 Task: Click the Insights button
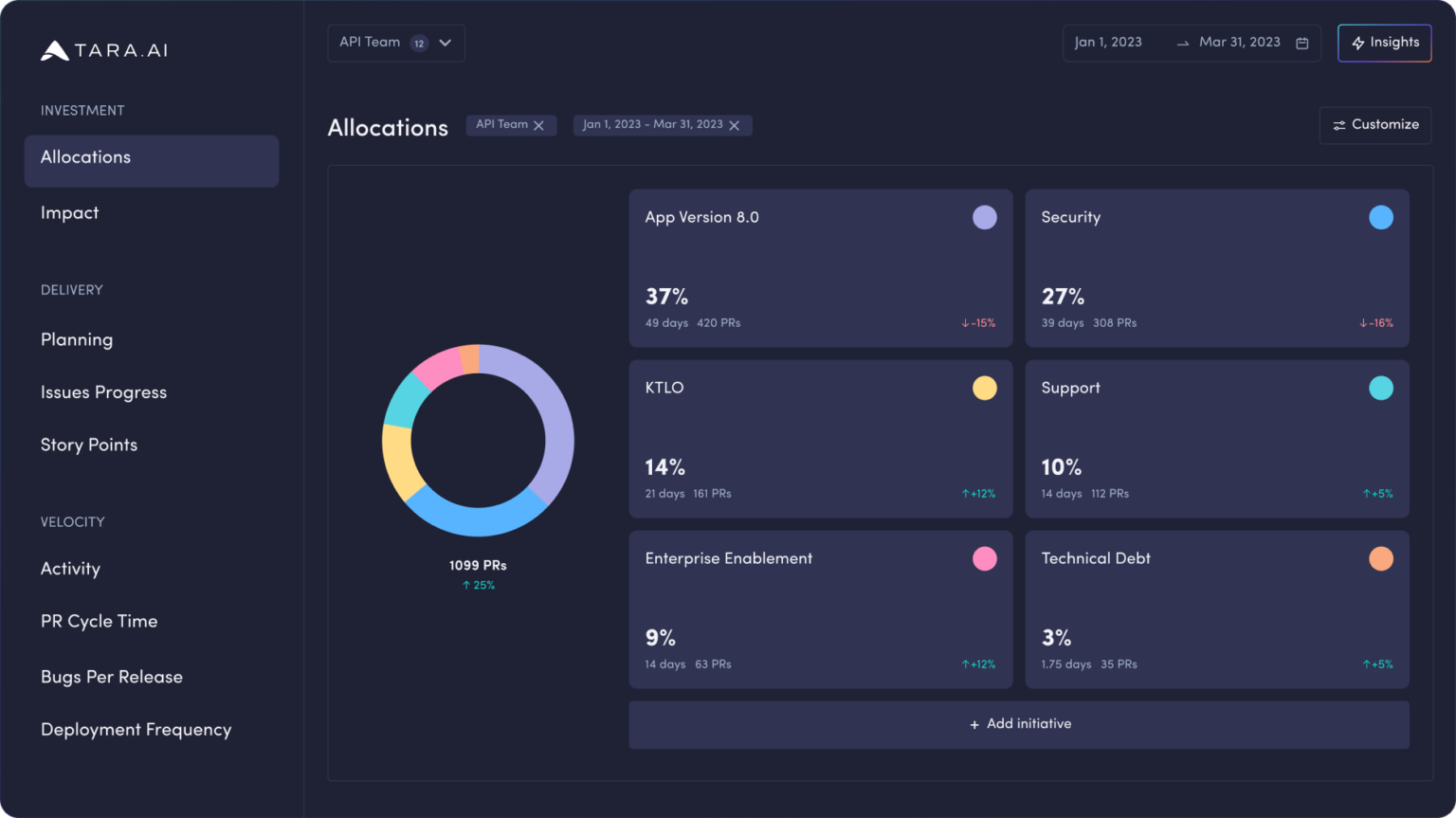coord(1384,43)
